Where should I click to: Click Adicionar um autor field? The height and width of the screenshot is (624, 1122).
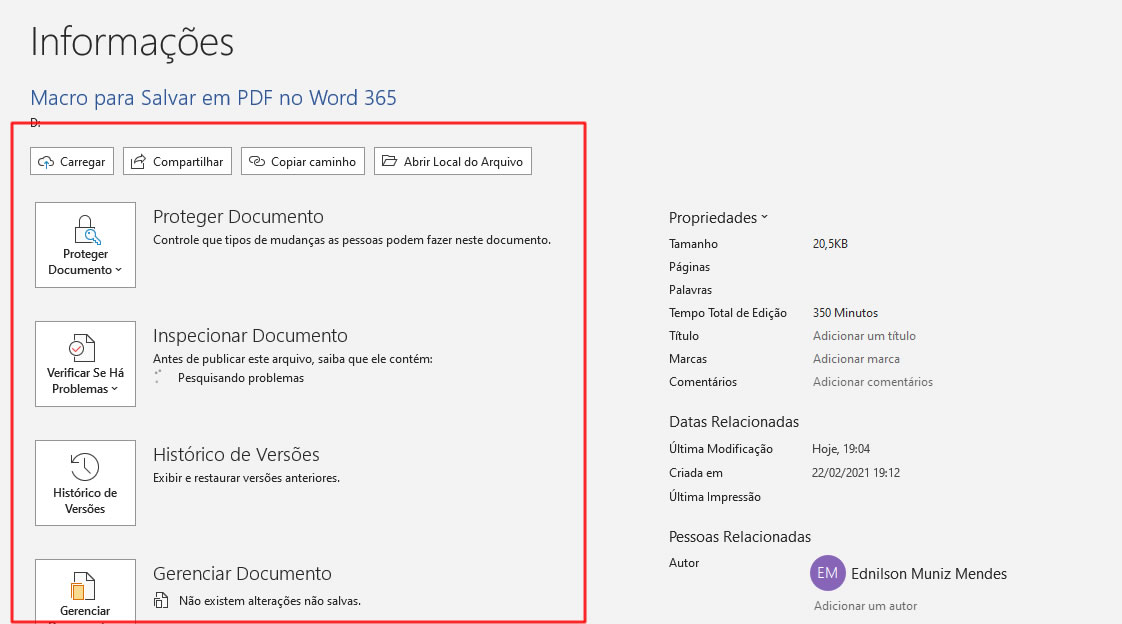[865, 605]
